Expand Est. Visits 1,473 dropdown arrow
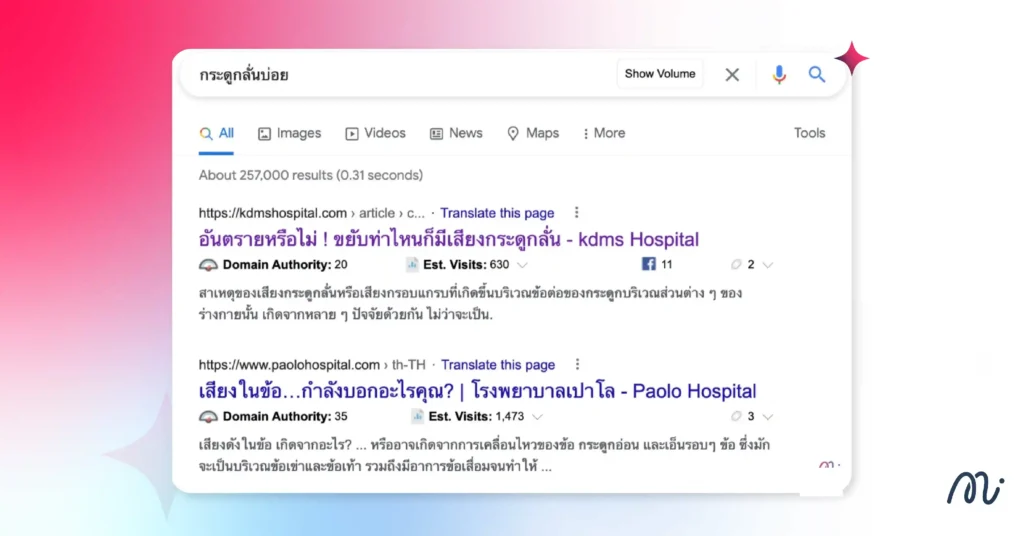 [x=537, y=417]
